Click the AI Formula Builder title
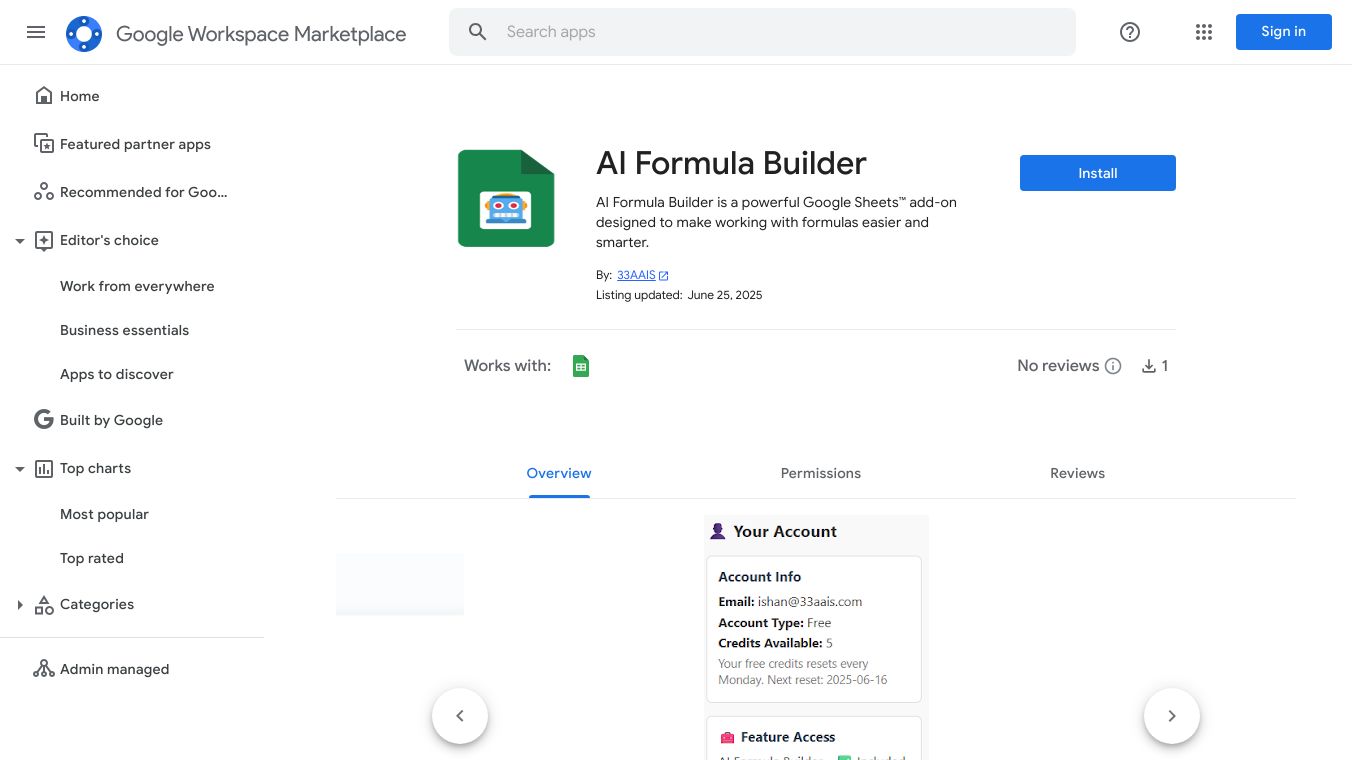 731,163
